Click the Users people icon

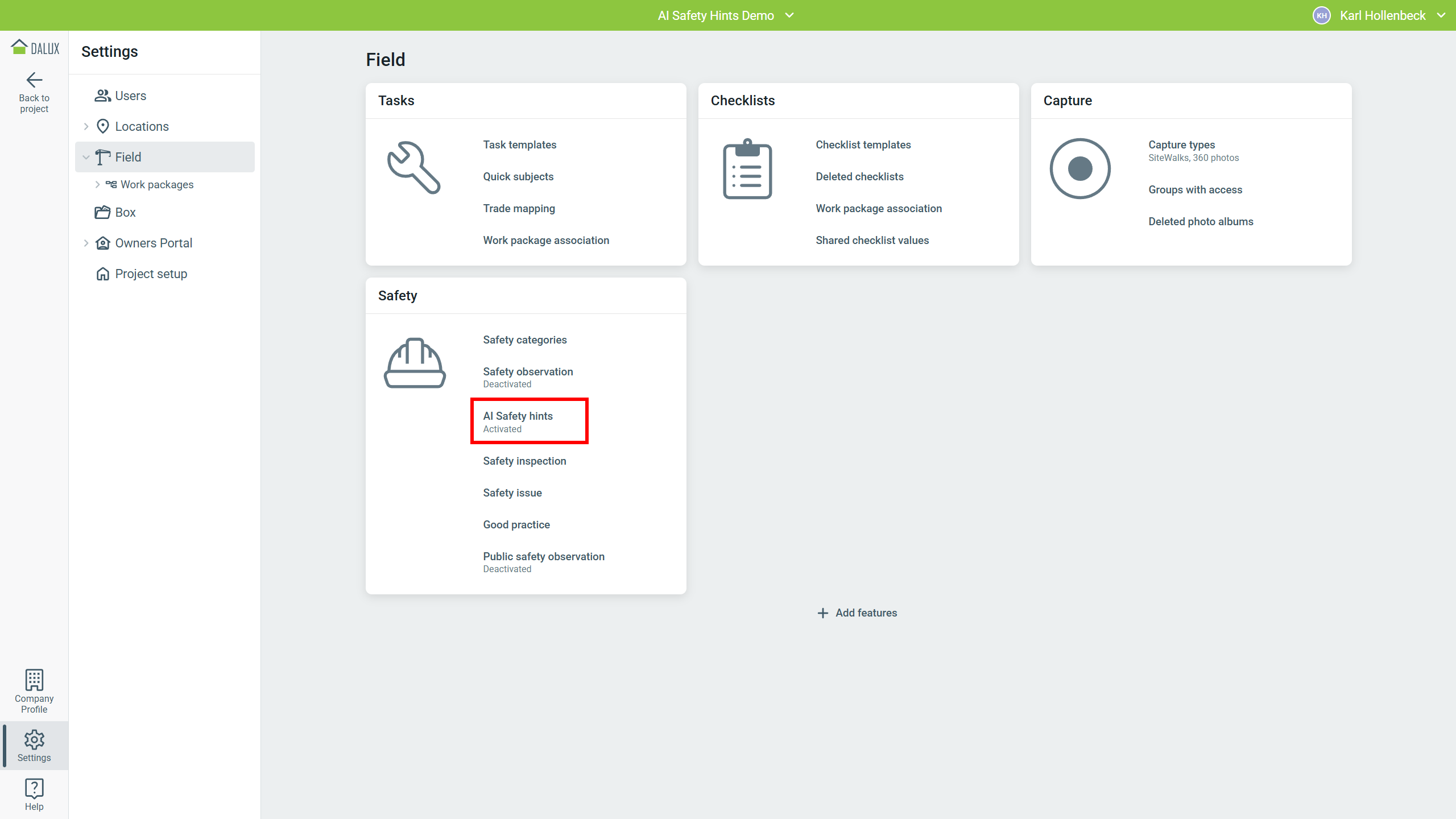[102, 96]
